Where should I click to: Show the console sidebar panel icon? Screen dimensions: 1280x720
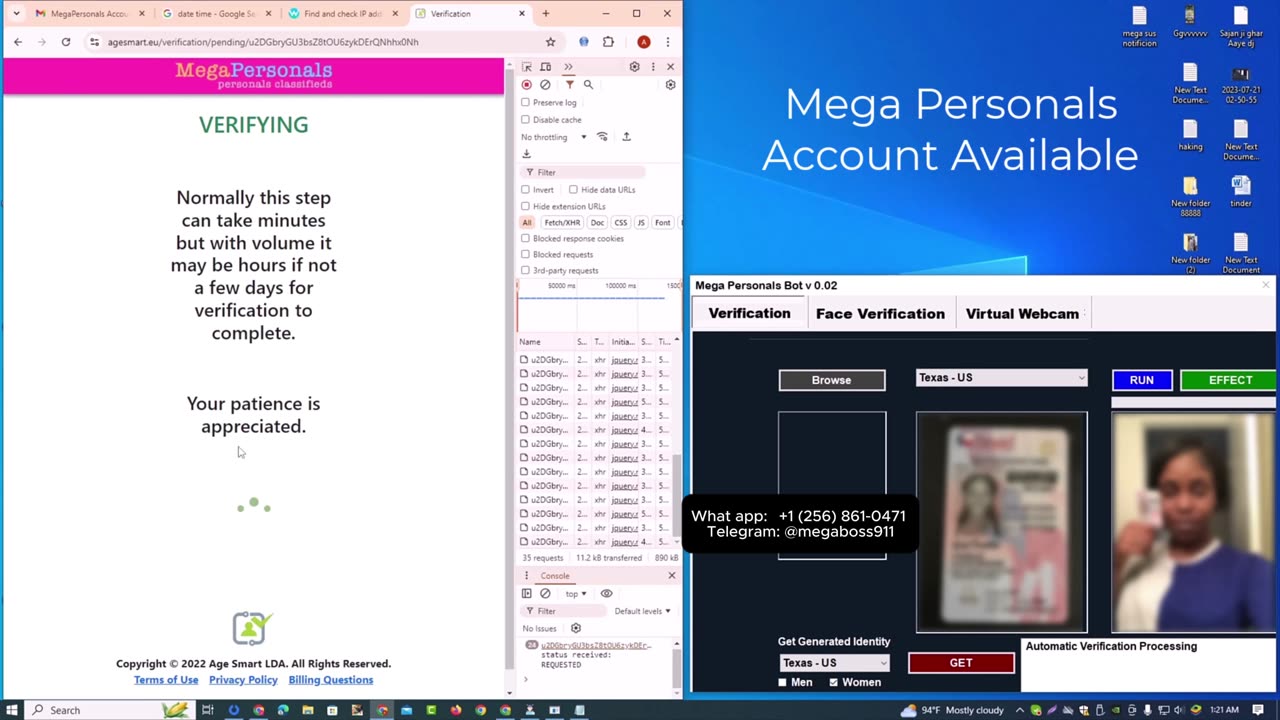527,594
